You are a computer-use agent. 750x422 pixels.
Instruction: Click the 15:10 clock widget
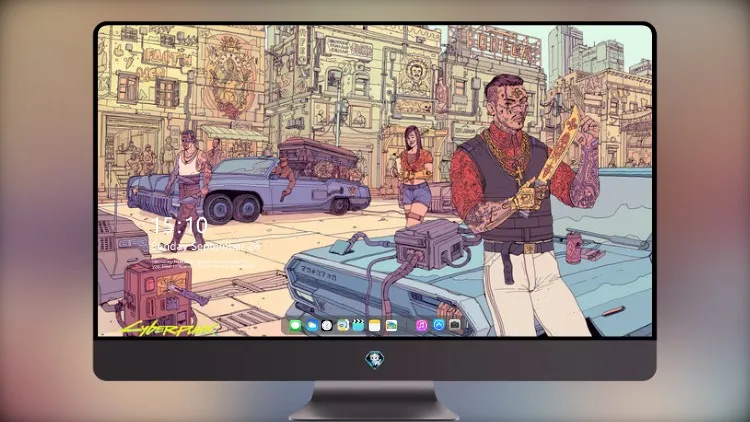pos(179,225)
